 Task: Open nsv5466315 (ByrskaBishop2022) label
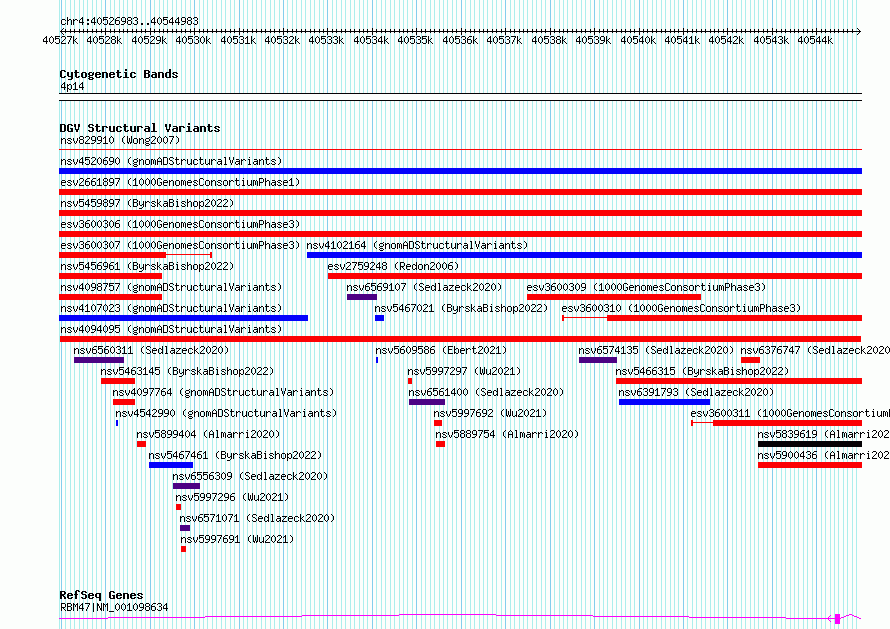703,371
